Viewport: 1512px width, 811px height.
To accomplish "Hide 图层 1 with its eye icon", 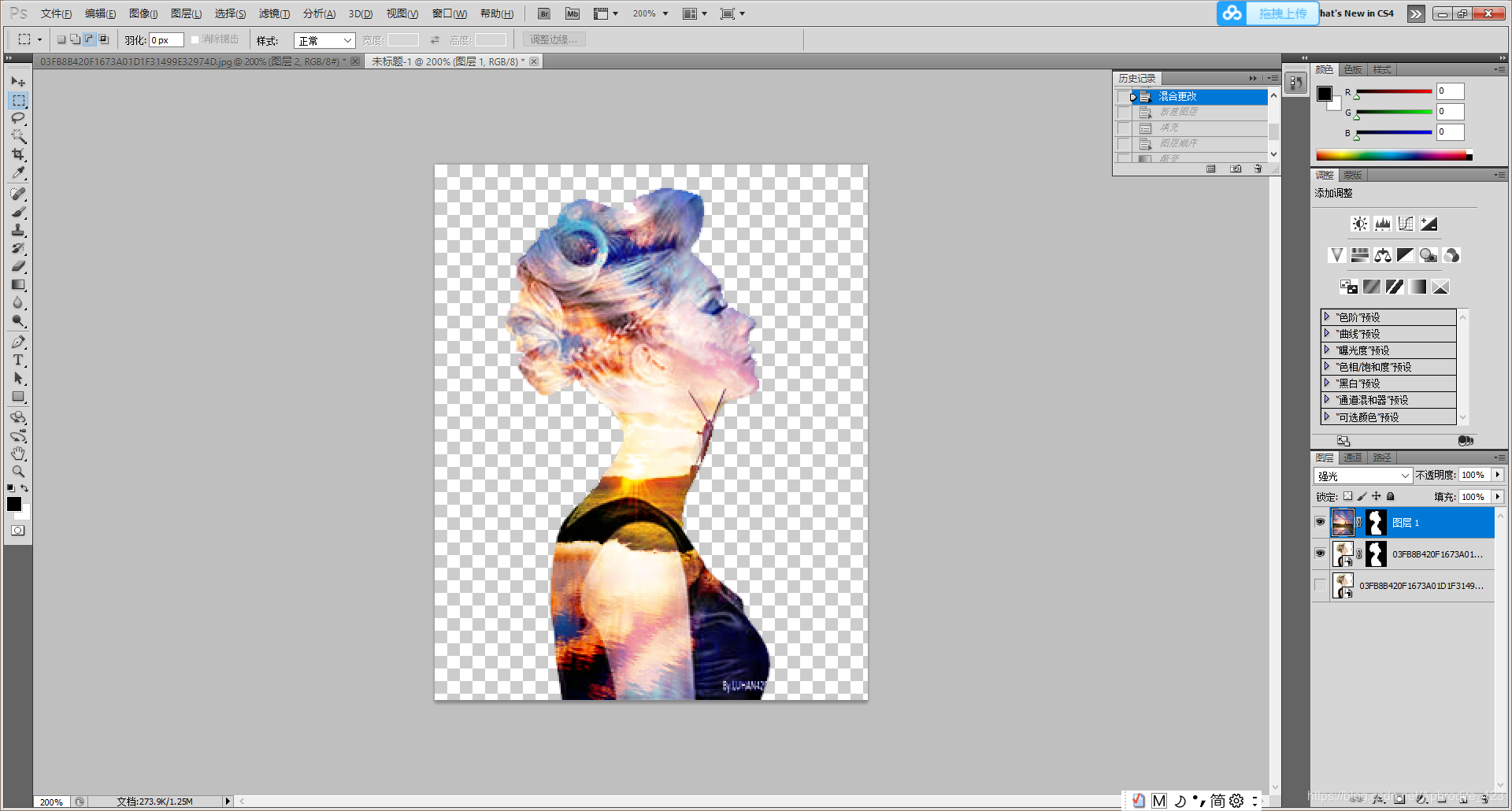I will pyautogui.click(x=1320, y=522).
